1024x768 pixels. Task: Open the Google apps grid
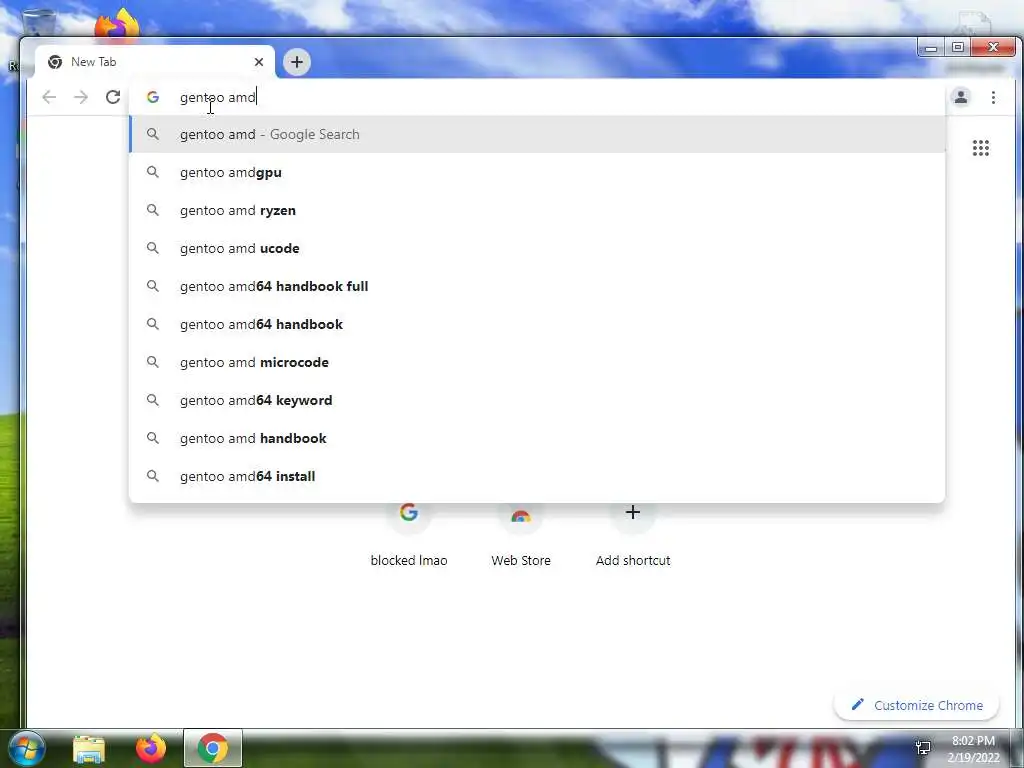[981, 148]
